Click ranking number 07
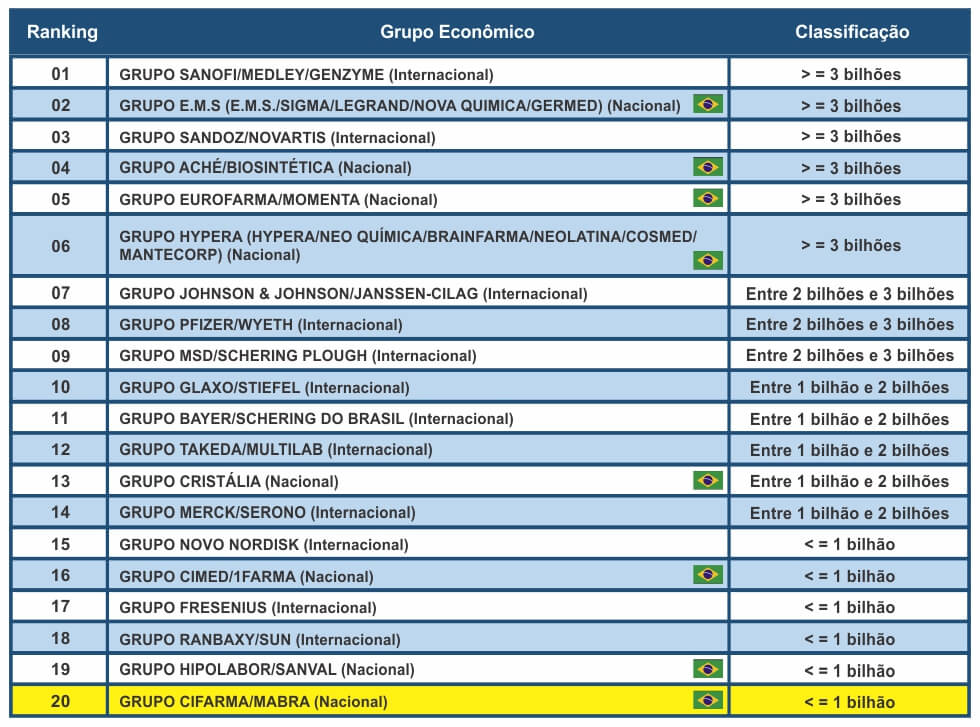Image resolution: width=980 pixels, height=727 pixels. (x=61, y=293)
